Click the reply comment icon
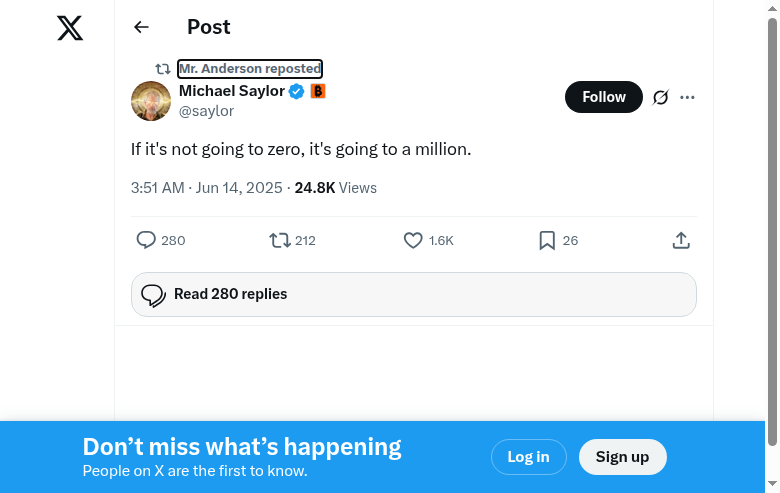The height and width of the screenshot is (493, 780). [147, 240]
